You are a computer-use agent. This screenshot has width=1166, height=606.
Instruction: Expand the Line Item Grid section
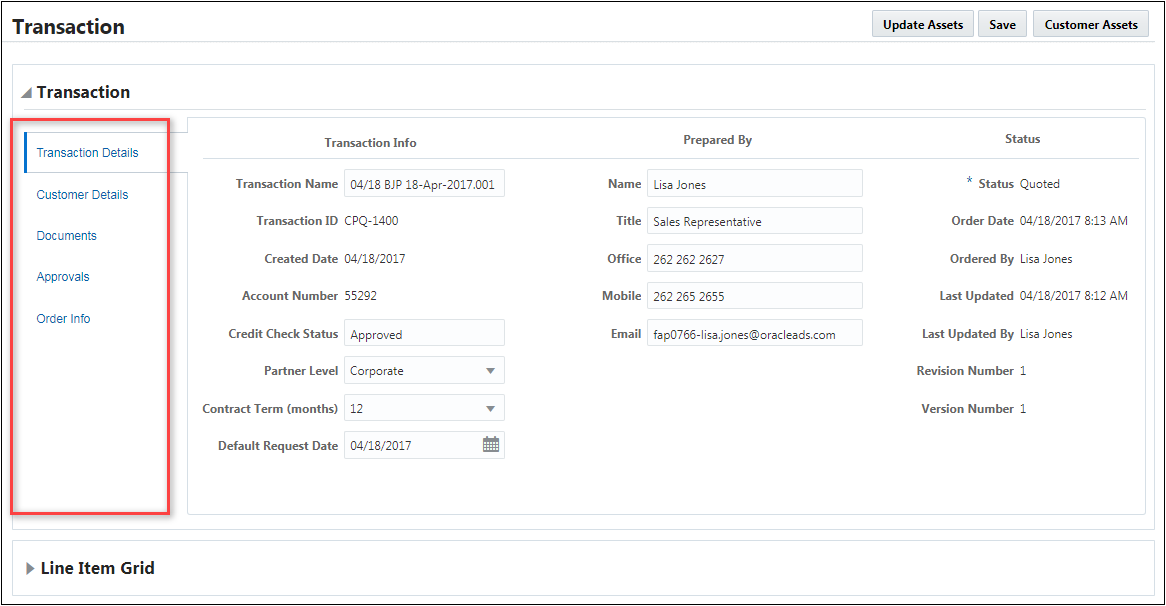pos(30,568)
